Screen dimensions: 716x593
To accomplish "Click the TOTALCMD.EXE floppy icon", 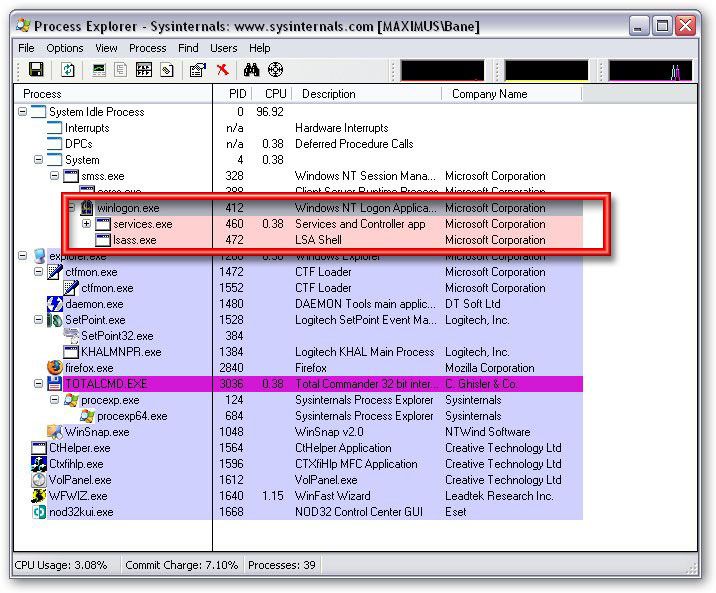I will 55,384.
